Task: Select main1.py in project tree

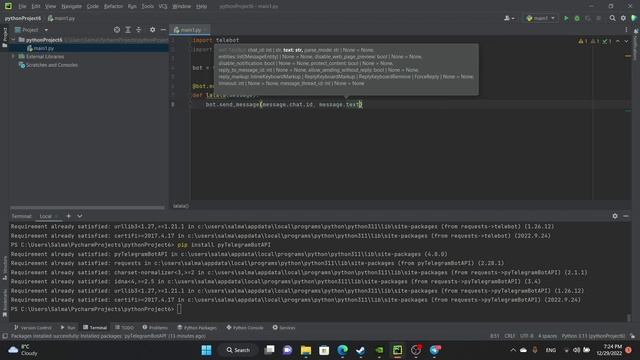Action: point(40,48)
